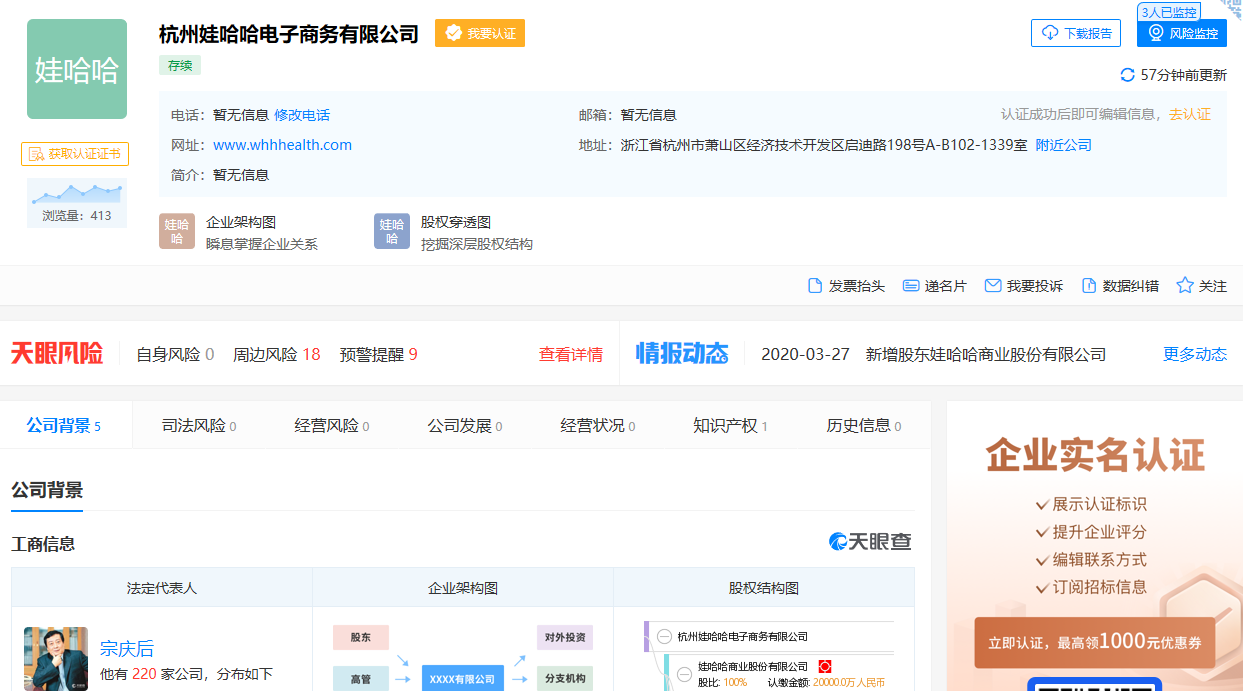Click 周边风险 18 item

pos(277,354)
